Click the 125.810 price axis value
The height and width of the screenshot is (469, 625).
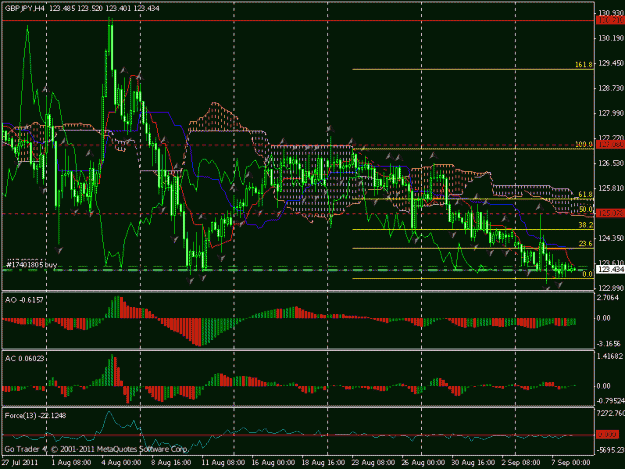(610, 188)
